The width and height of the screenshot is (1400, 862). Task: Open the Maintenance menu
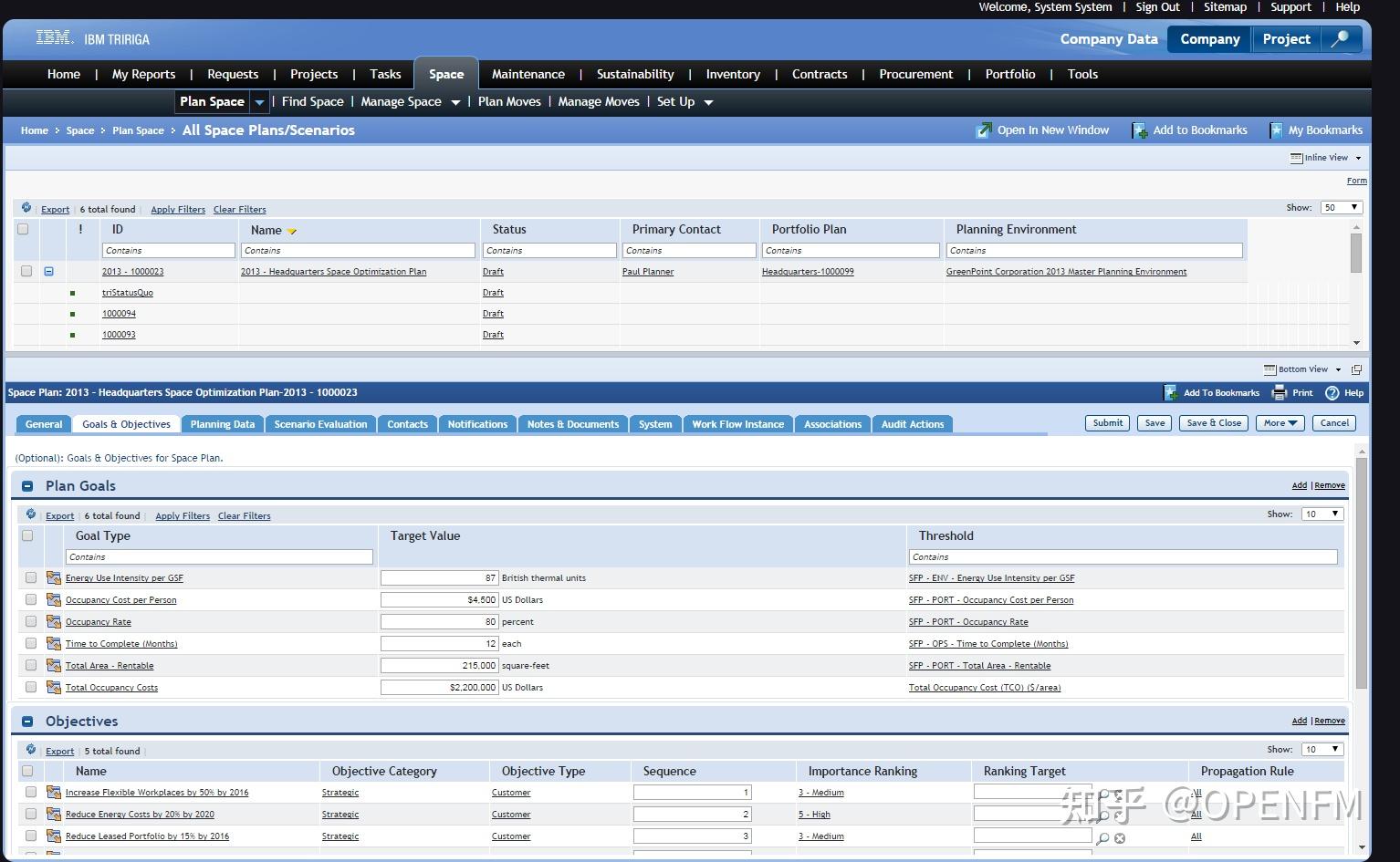pos(528,74)
